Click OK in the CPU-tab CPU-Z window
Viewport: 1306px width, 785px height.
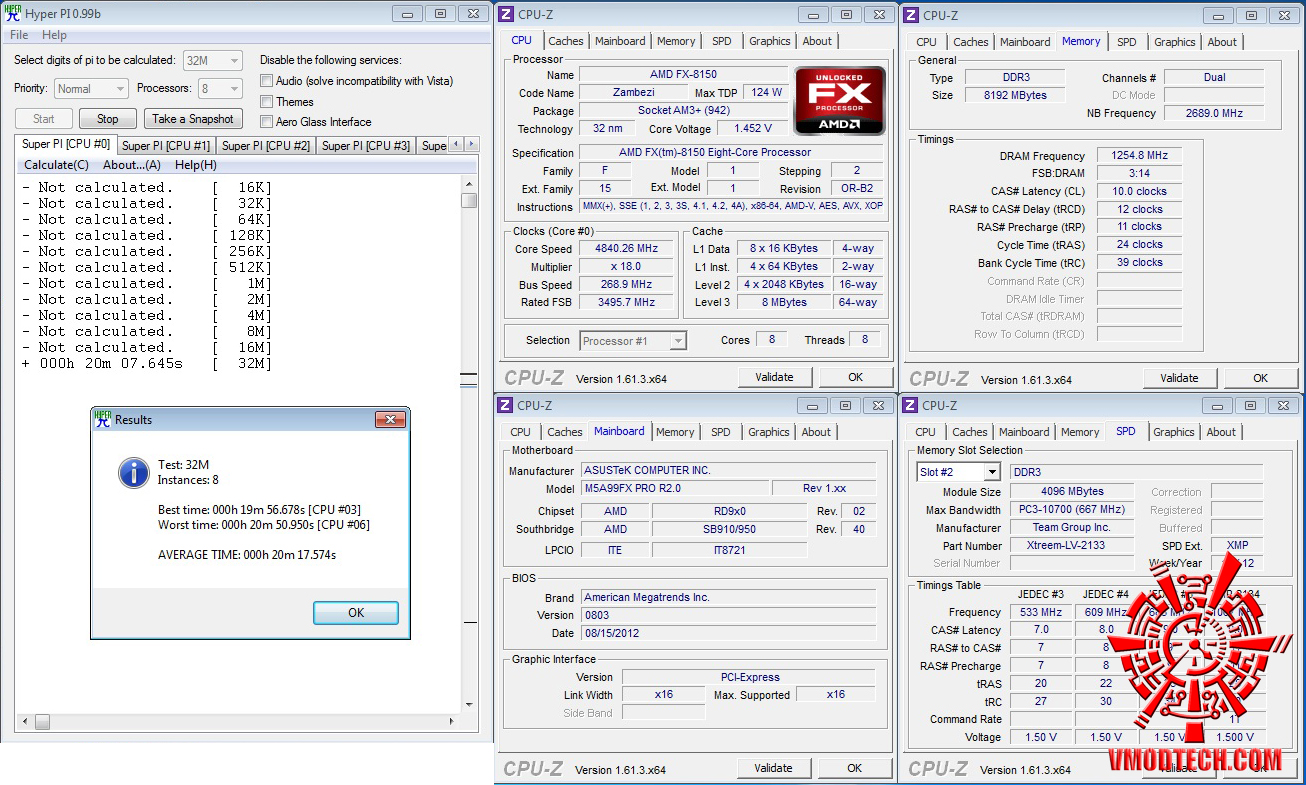coord(855,377)
